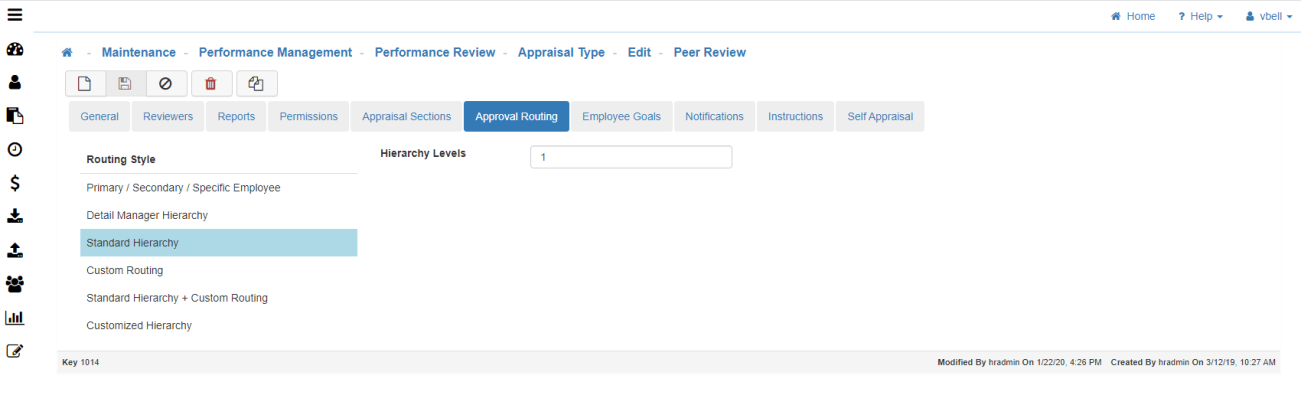Click the Appraisal Type breadcrumb link
Screen dimensions: 1301x395
(x=561, y=52)
